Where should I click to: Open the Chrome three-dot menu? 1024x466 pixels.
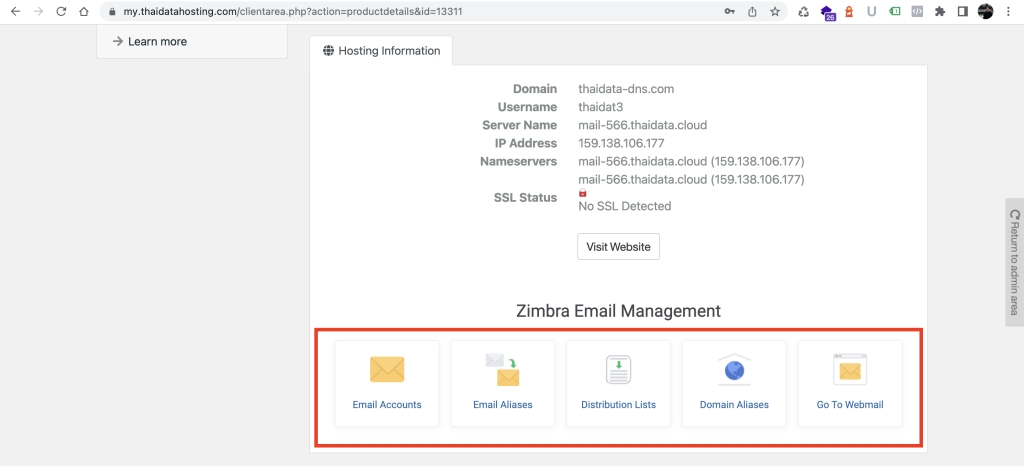(1008, 12)
